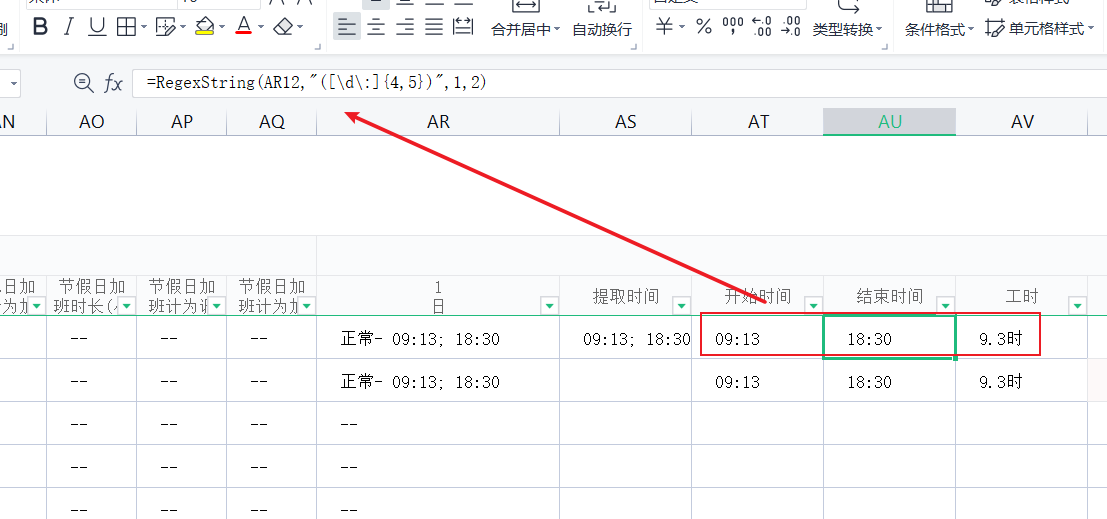The image size is (1107, 519).
Task: Select second-row 工时 cell 9.3时
Action: 1022,381
